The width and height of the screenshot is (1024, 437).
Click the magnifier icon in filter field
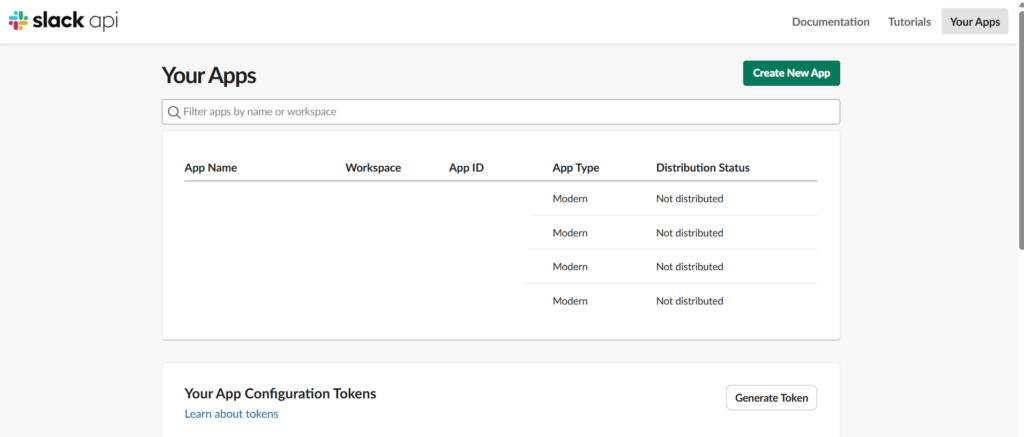click(x=174, y=112)
